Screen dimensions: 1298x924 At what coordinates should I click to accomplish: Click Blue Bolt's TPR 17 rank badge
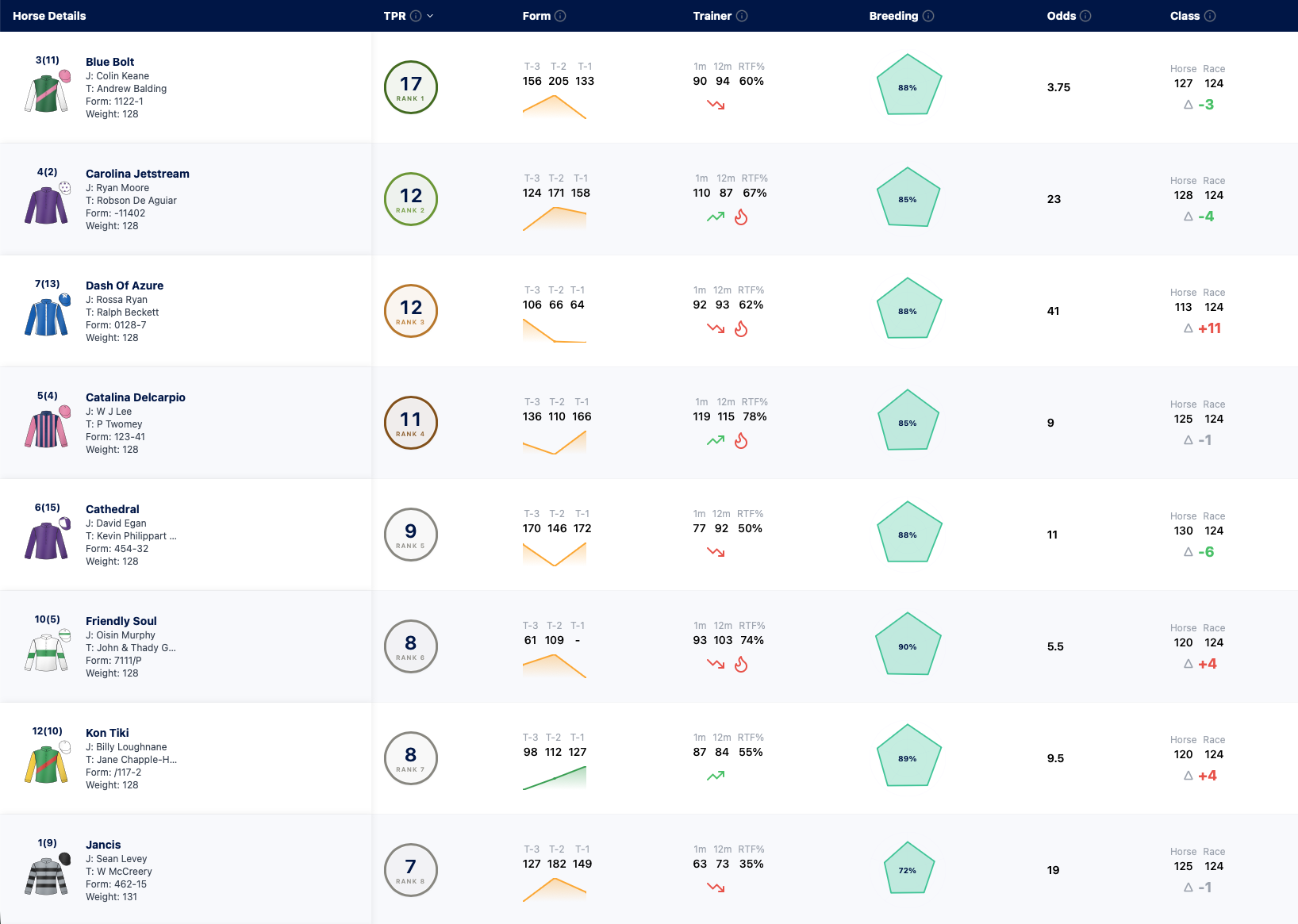pos(411,87)
